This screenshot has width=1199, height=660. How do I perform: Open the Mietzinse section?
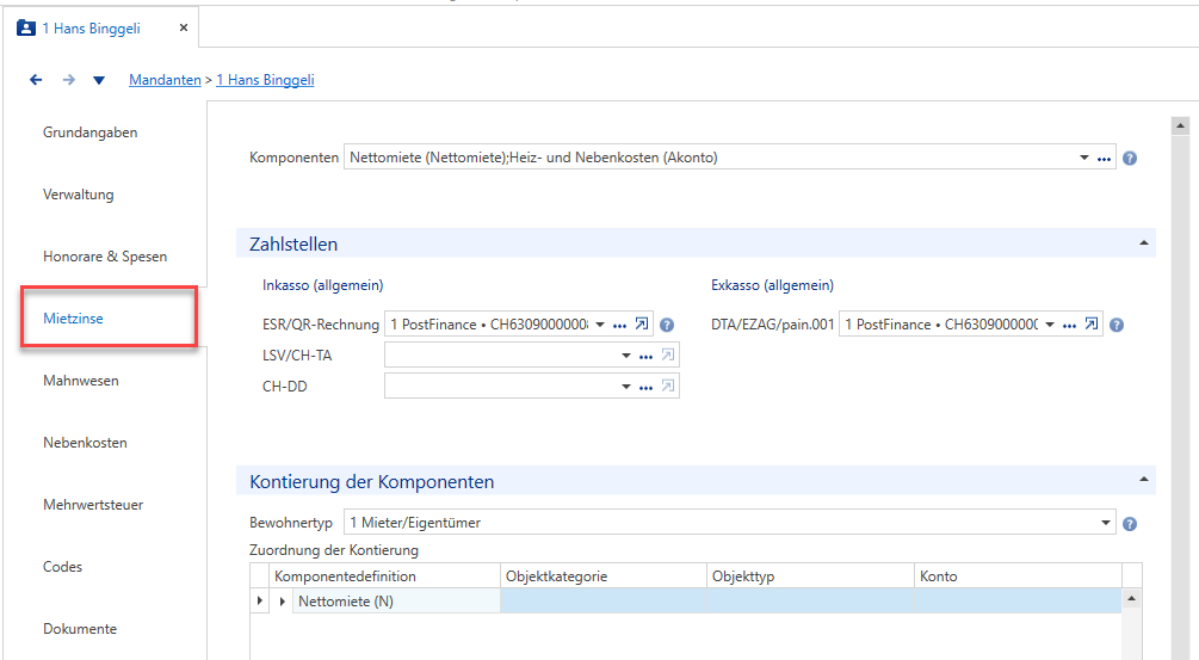click(73, 318)
